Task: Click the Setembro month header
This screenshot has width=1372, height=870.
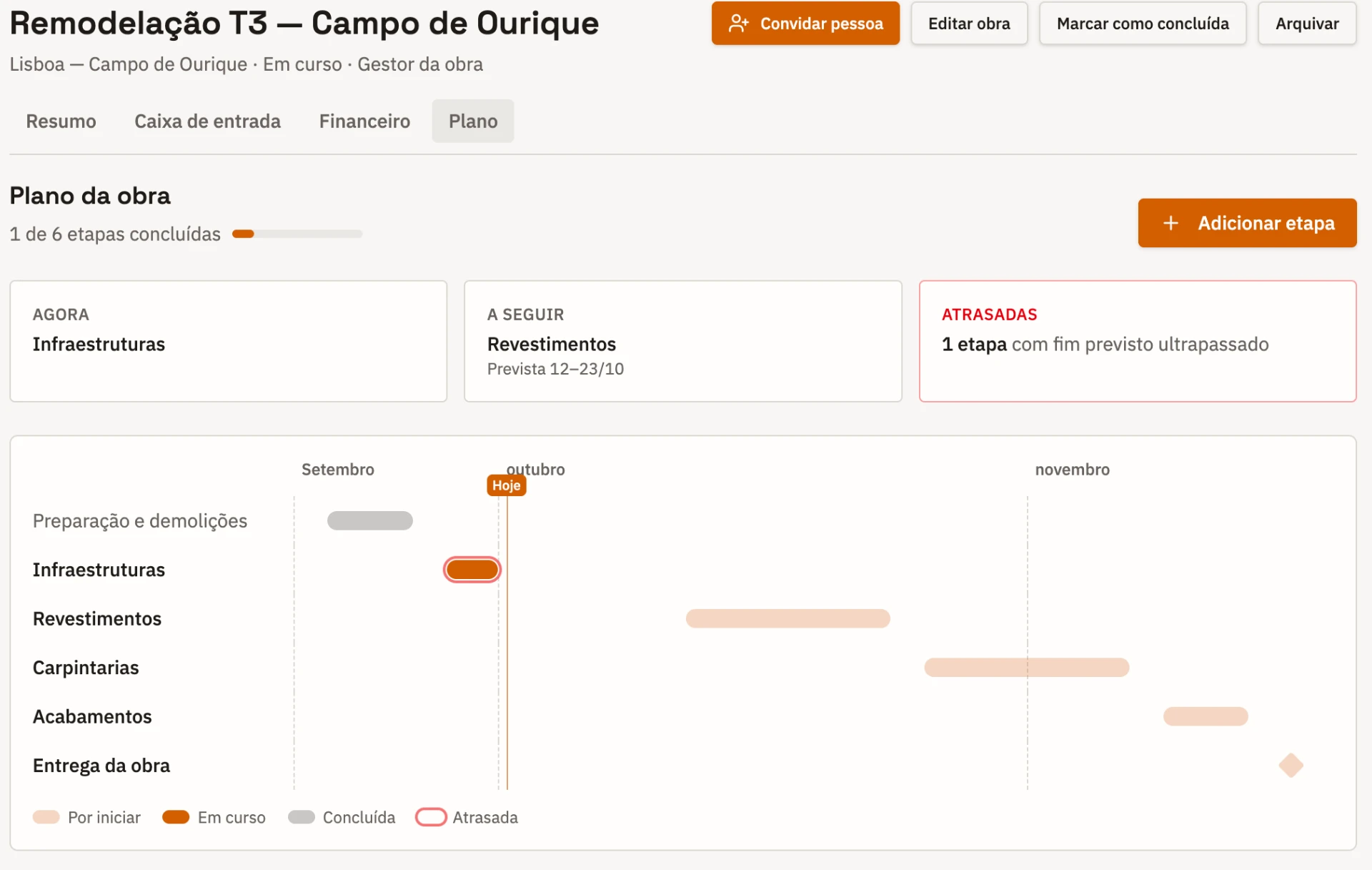Action: (338, 470)
